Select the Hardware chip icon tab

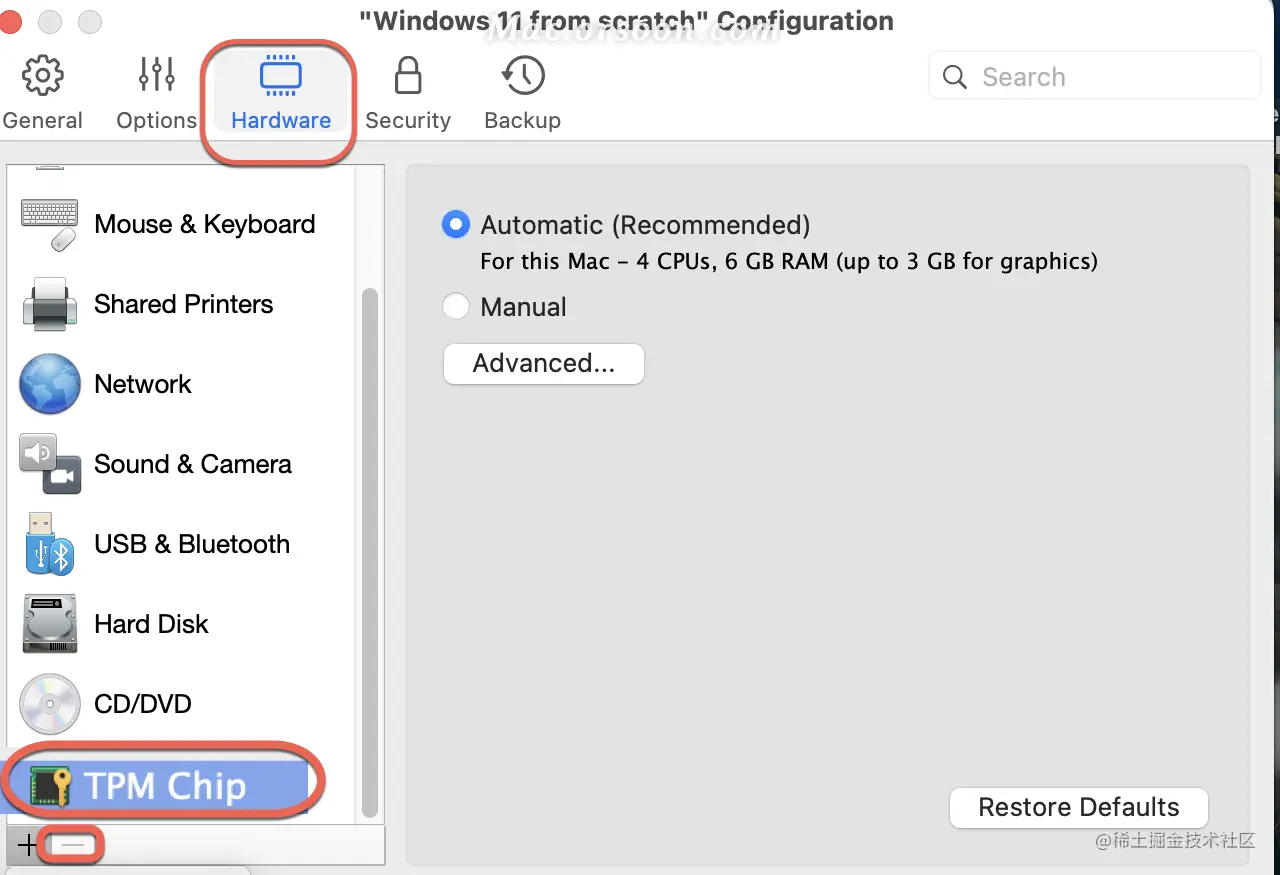tap(280, 77)
